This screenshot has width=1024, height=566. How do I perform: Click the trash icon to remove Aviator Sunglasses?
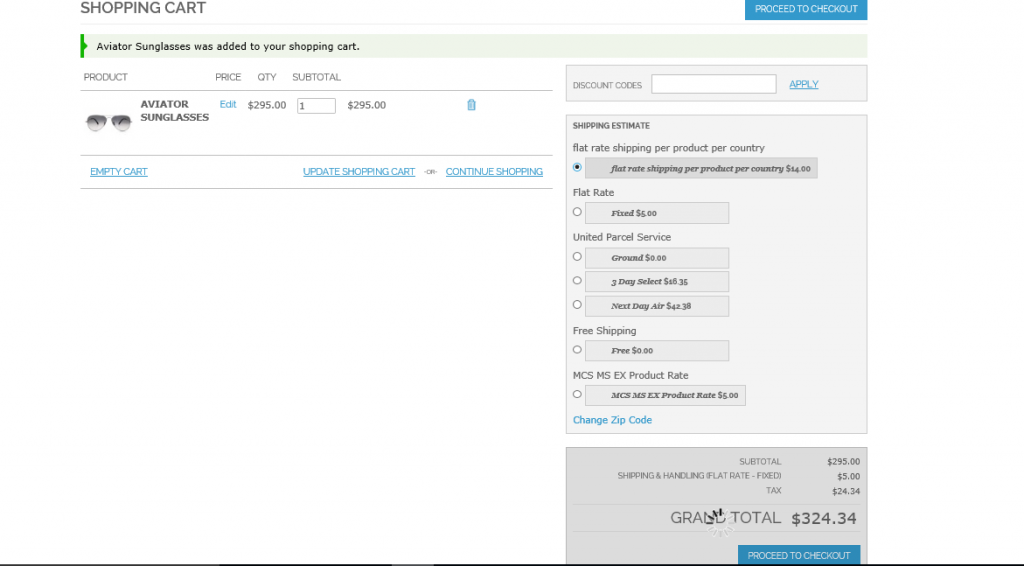[x=471, y=105]
